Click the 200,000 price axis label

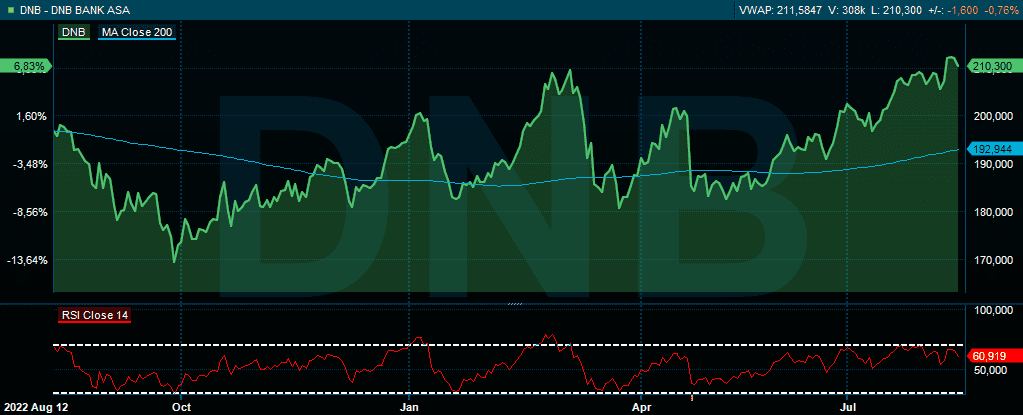point(992,116)
